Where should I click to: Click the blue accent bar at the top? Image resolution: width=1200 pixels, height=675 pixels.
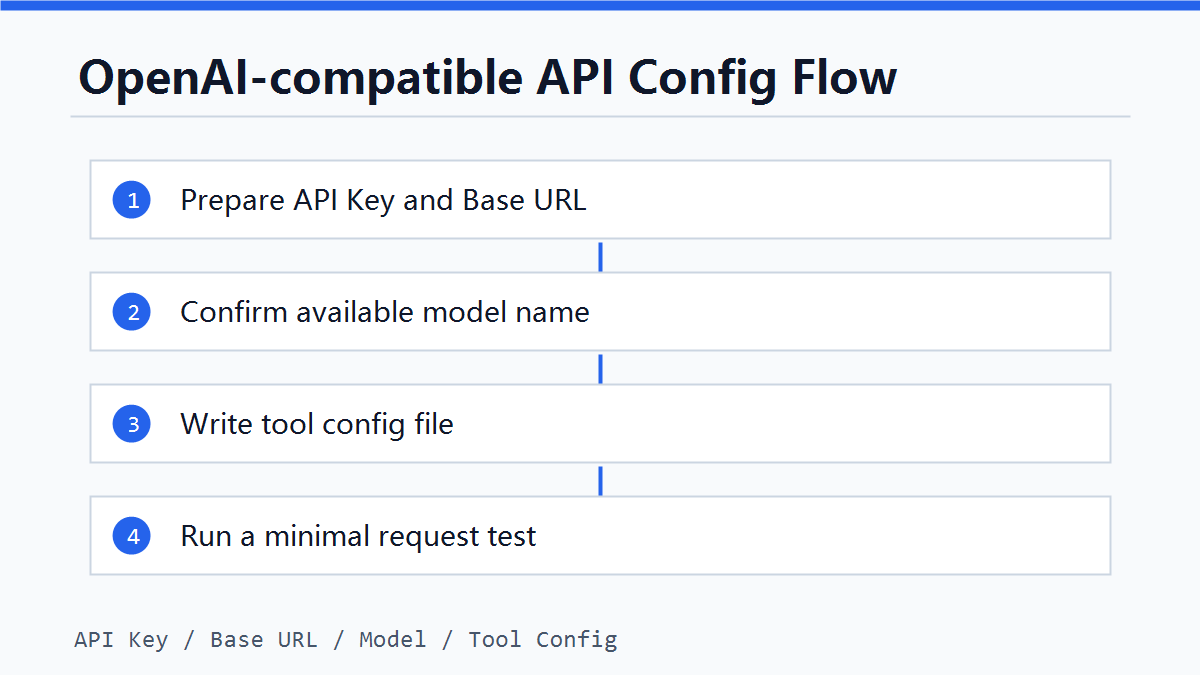coord(600,5)
